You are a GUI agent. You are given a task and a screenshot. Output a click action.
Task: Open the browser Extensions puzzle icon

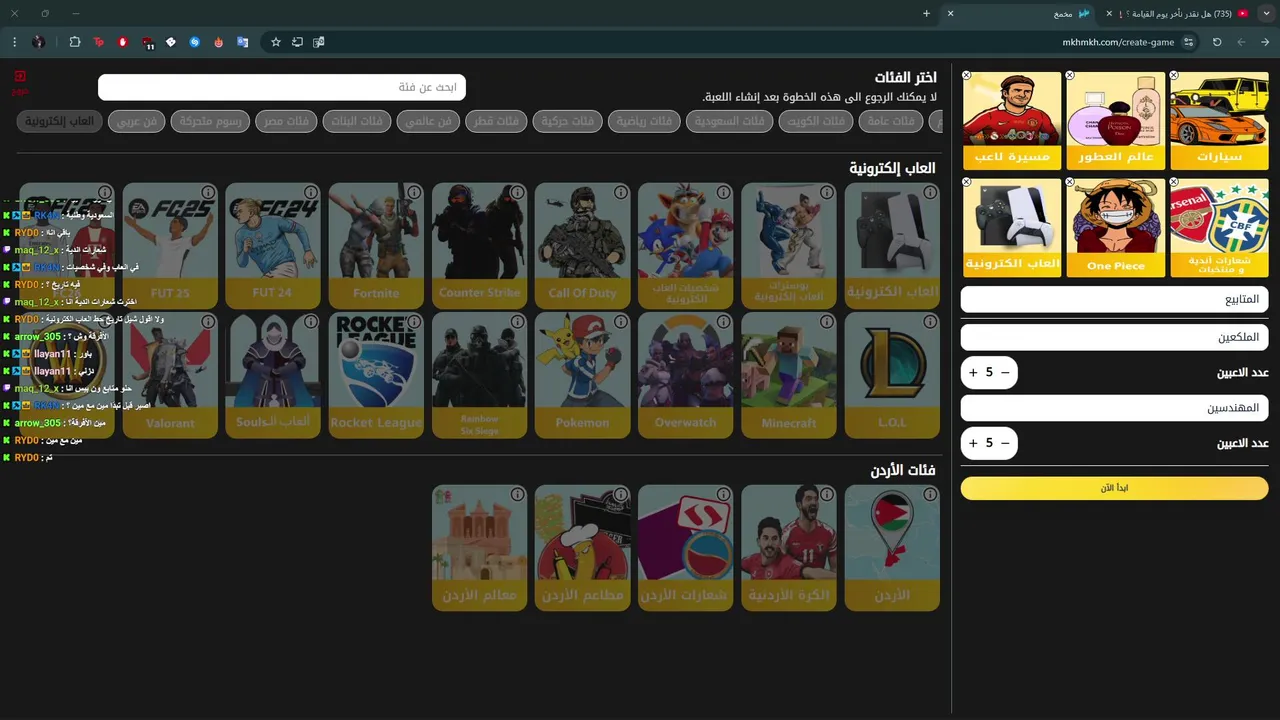[x=75, y=42]
